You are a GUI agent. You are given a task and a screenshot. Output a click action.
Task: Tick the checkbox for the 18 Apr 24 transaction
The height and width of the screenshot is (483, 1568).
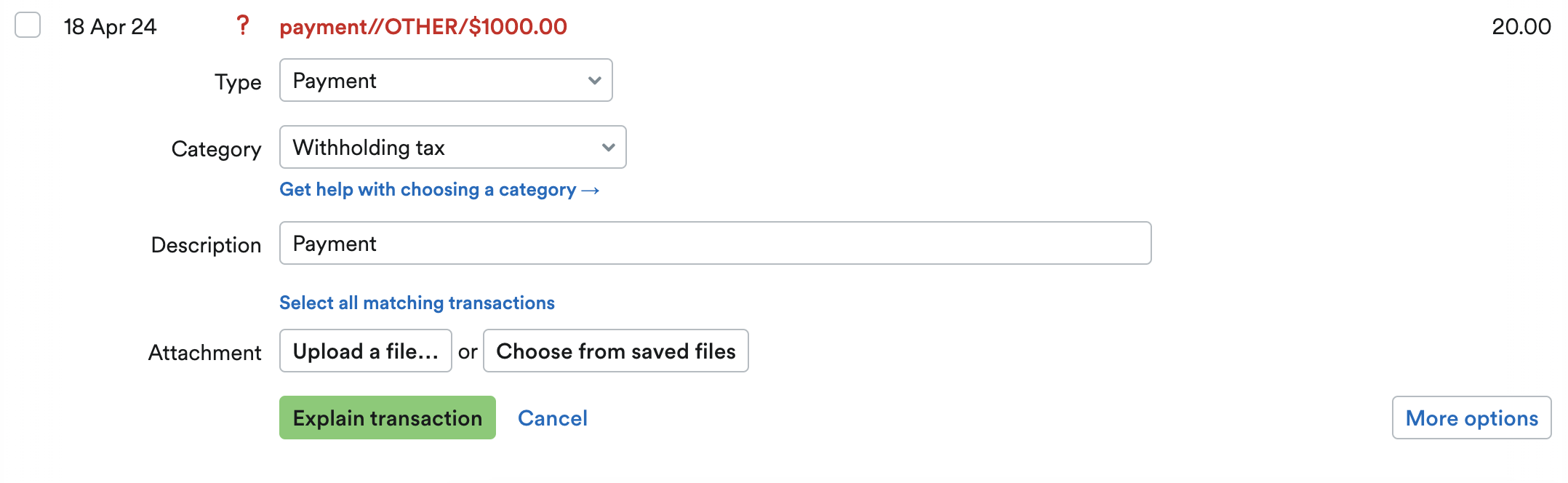(28, 25)
